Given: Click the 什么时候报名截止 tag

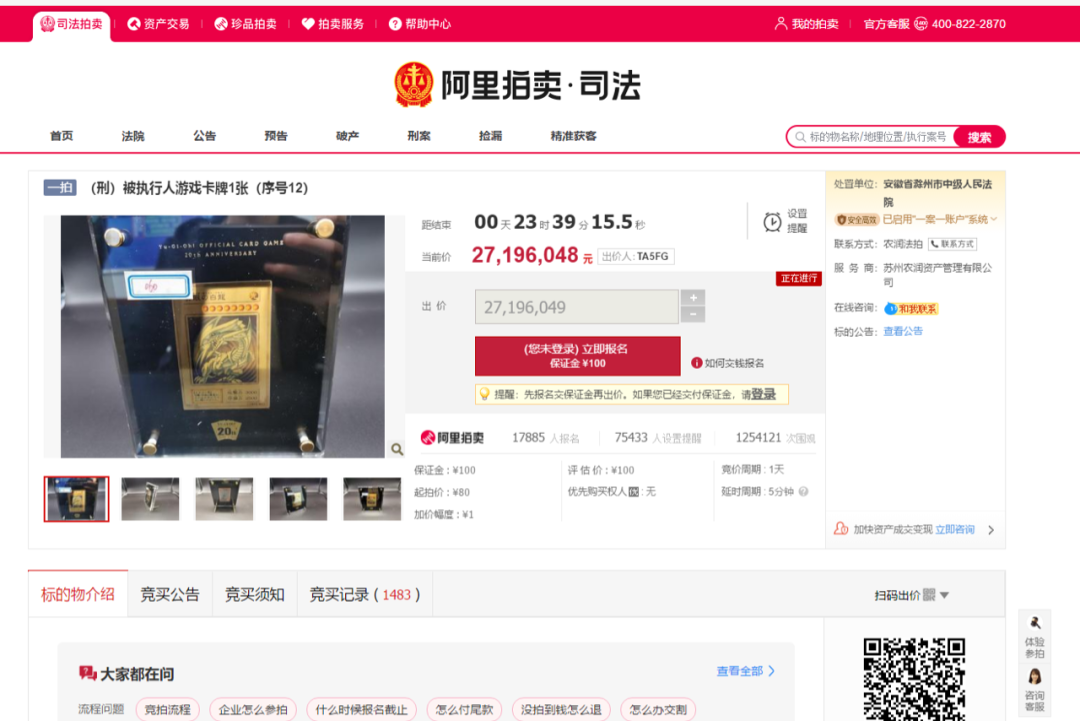Looking at the screenshot, I should click(x=361, y=709).
